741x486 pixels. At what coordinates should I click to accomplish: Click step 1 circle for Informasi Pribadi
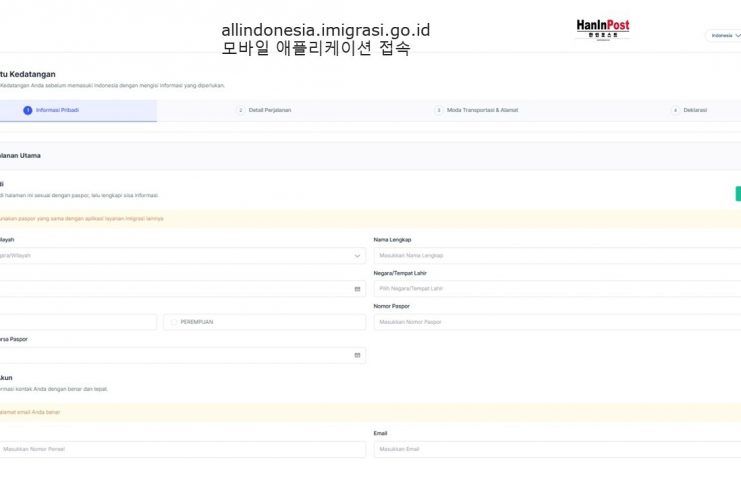tap(28, 110)
